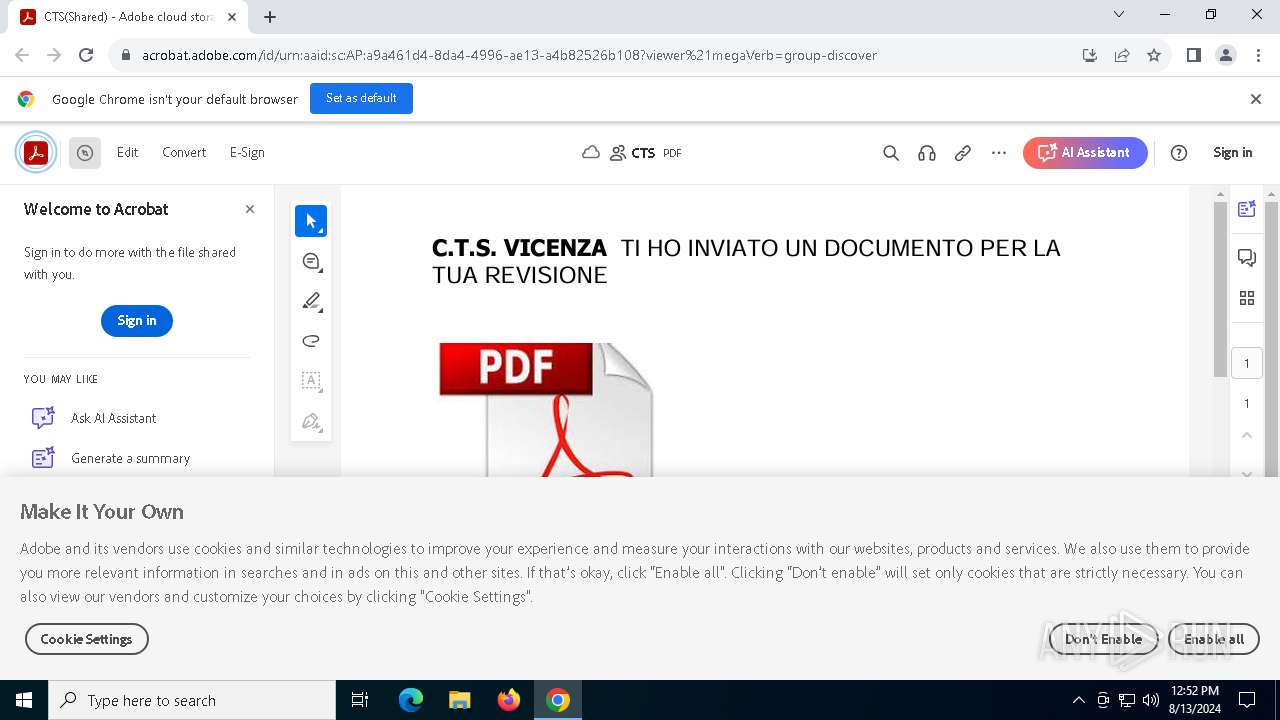Click Set as default browser
Image resolution: width=1280 pixels, height=720 pixels.
361,98
